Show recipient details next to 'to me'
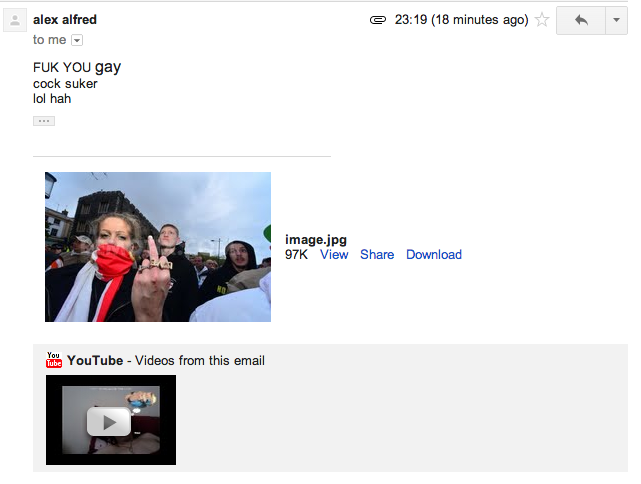The image size is (641, 484). [77, 40]
